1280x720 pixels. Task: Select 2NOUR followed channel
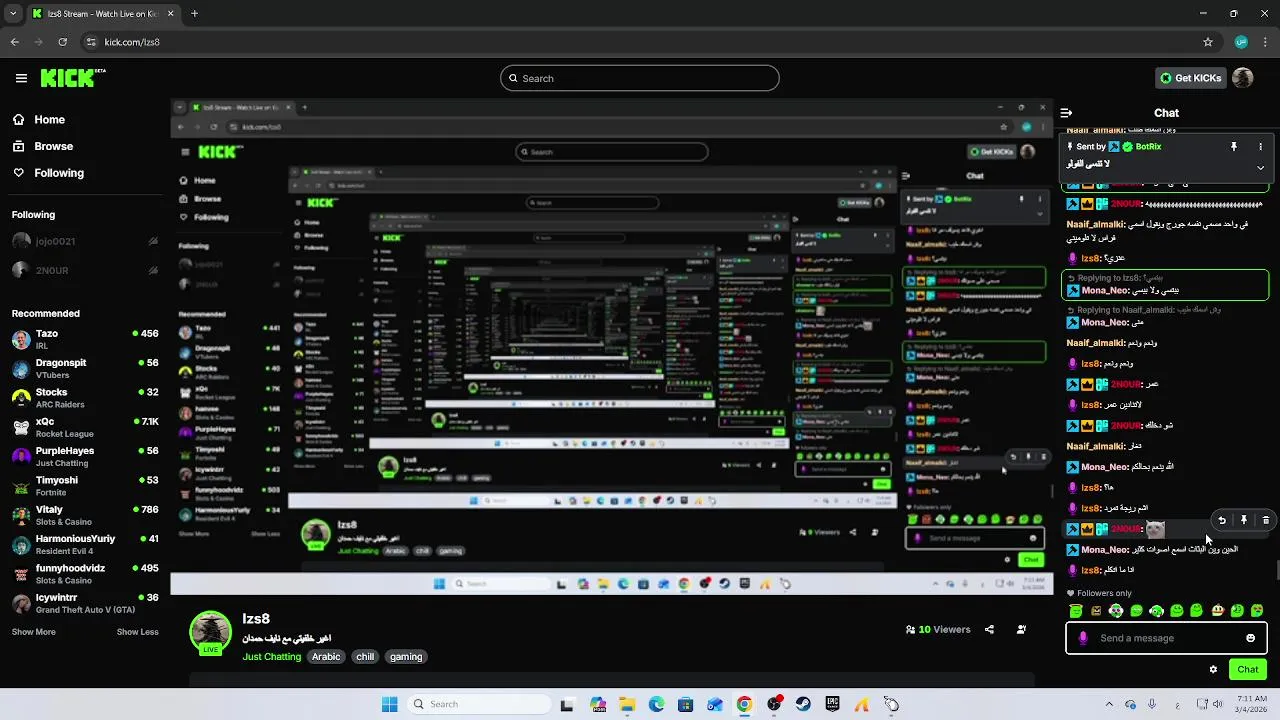(x=85, y=270)
